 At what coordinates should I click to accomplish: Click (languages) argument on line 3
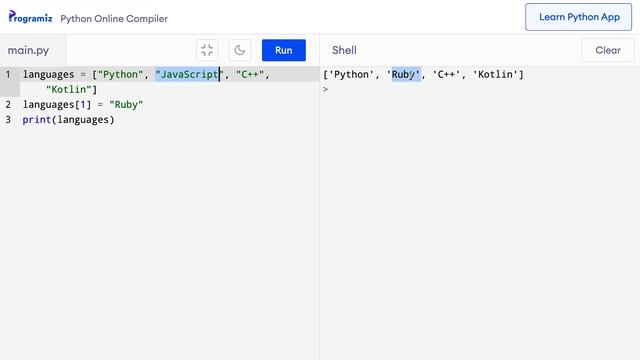pyautogui.click(x=83, y=120)
